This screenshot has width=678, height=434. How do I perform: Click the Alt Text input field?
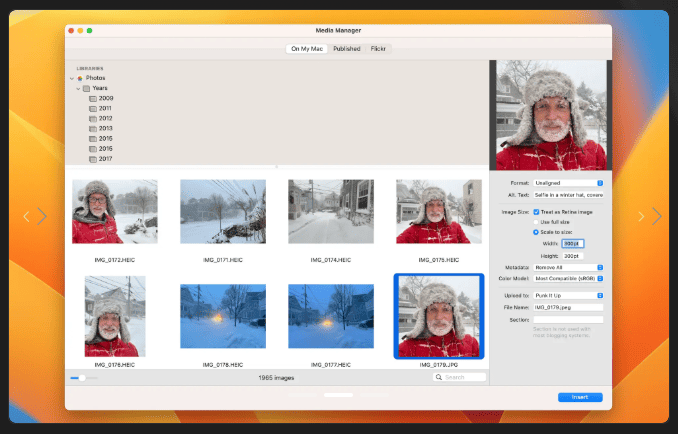coord(568,195)
